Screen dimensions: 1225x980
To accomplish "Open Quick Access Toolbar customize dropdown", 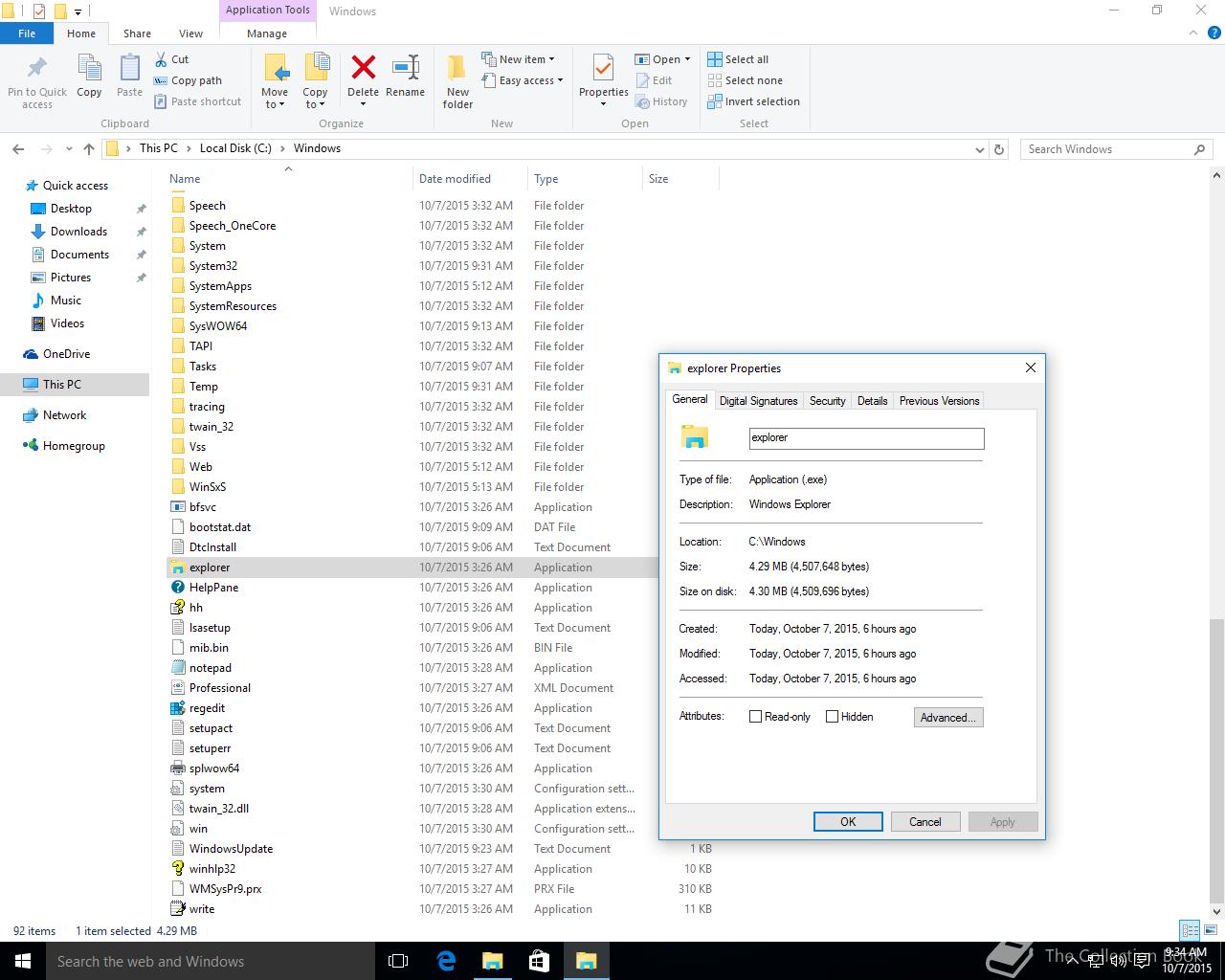I will tap(78, 11).
